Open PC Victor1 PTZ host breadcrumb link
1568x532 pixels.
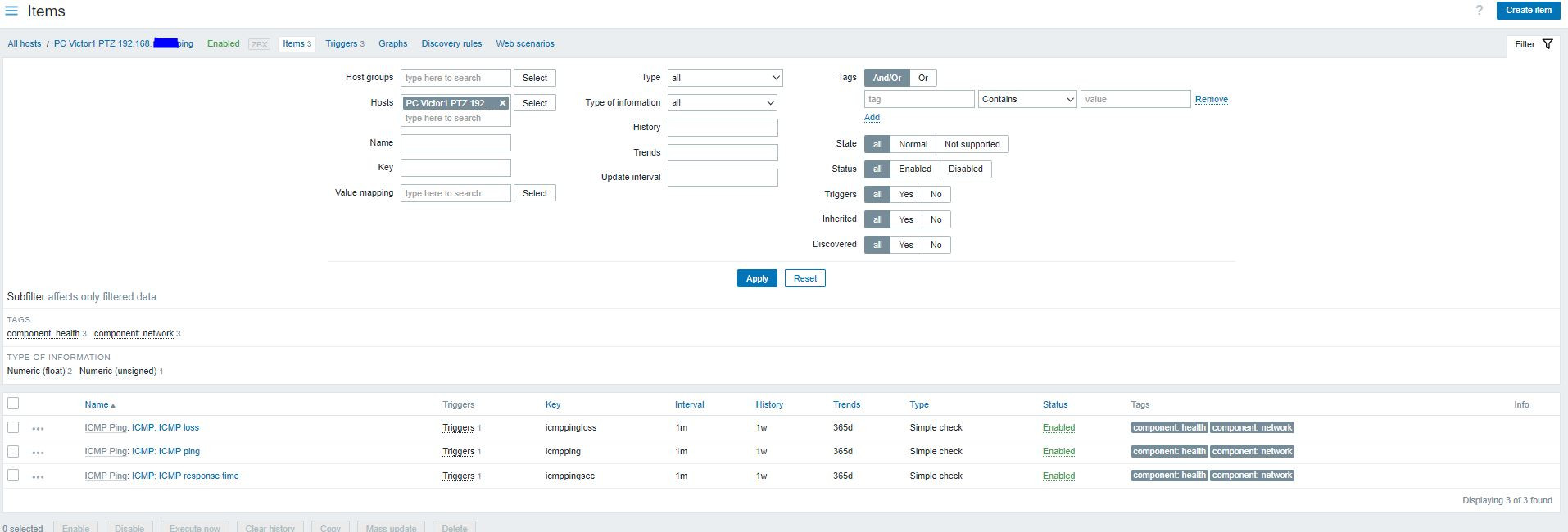[x=123, y=44]
